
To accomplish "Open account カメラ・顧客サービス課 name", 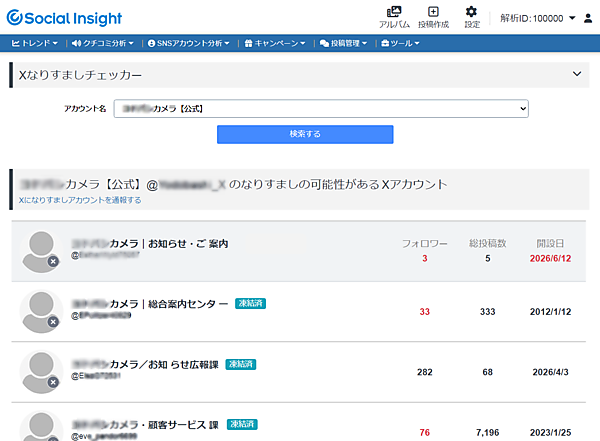I will (x=145, y=425).
